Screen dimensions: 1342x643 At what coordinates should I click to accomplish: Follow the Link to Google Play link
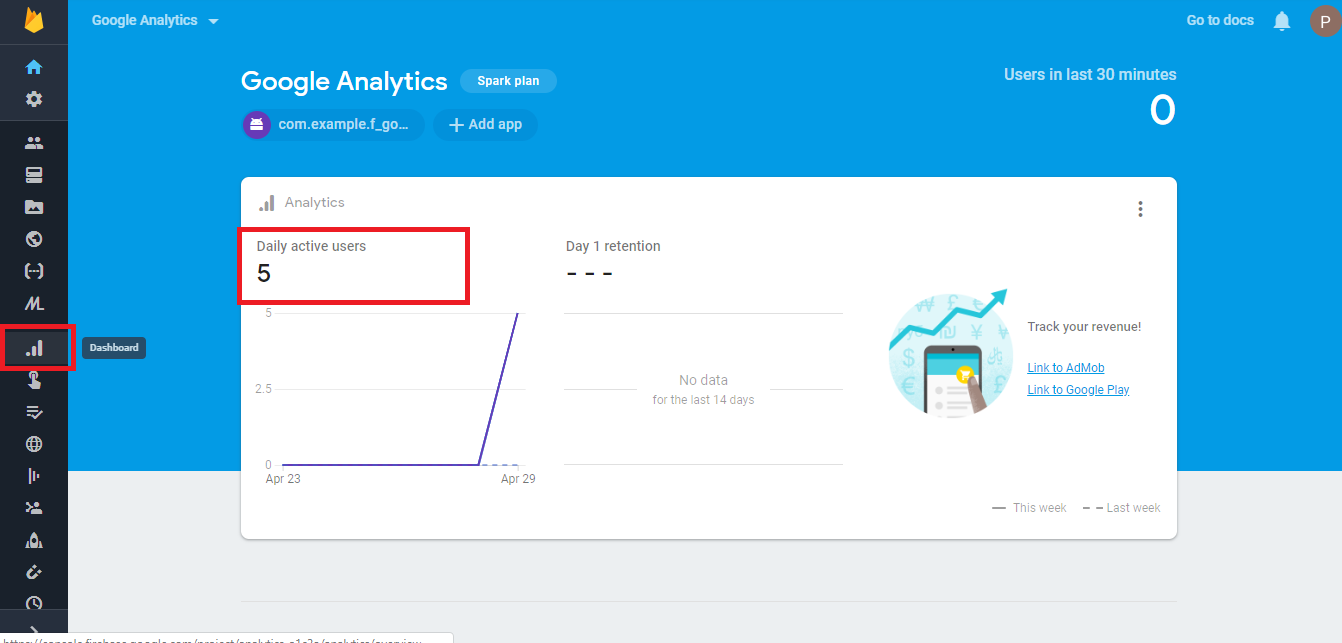[1078, 390]
